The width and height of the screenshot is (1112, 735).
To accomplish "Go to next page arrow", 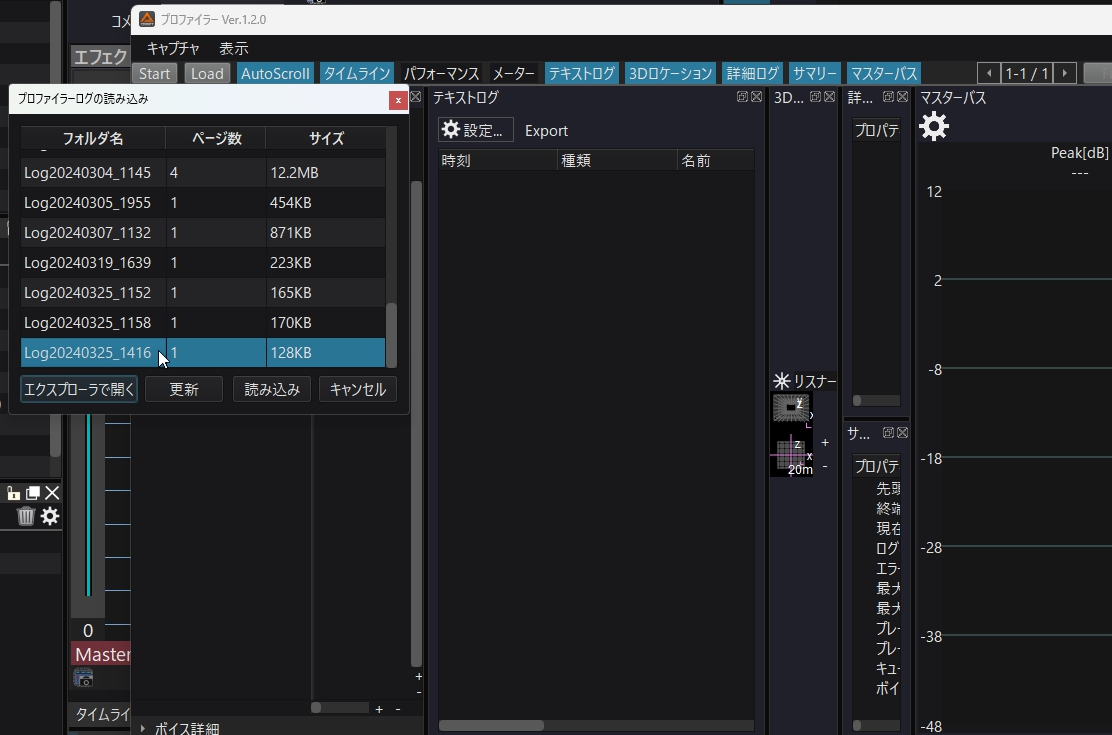I will coord(1064,73).
